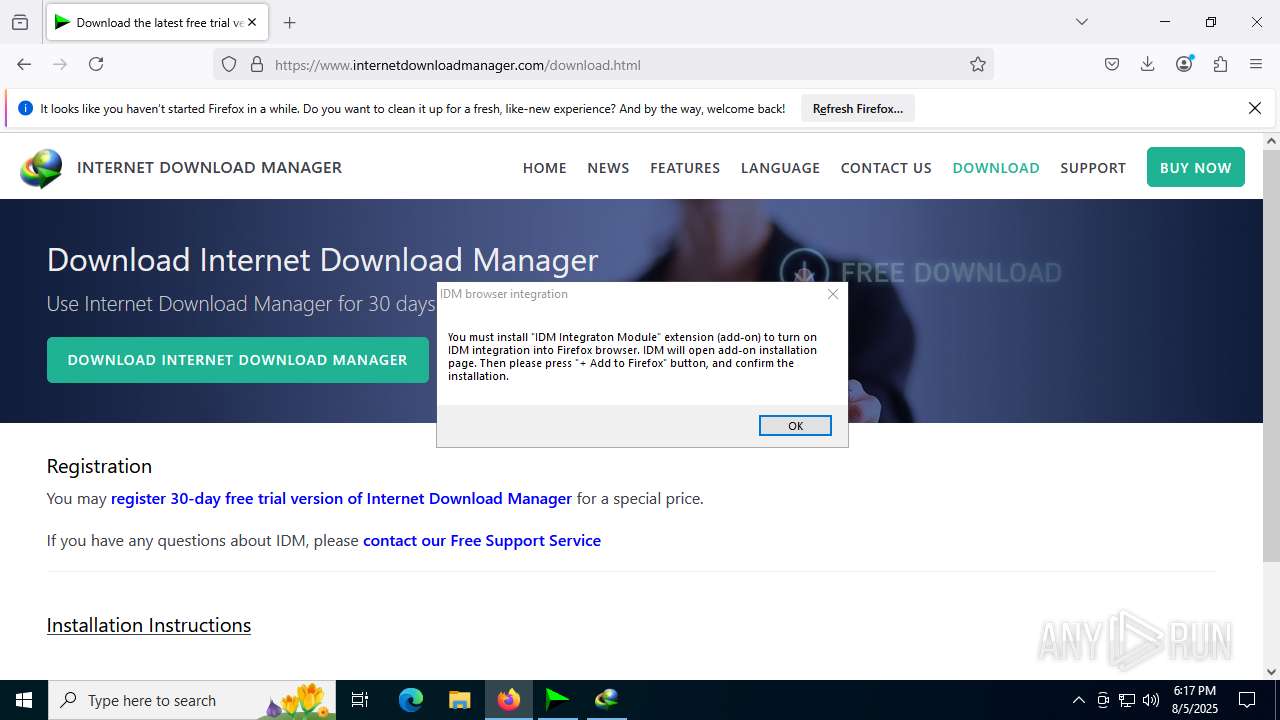The width and height of the screenshot is (1280, 720).
Task: Open the Windows Start menu
Action: pos(24,700)
